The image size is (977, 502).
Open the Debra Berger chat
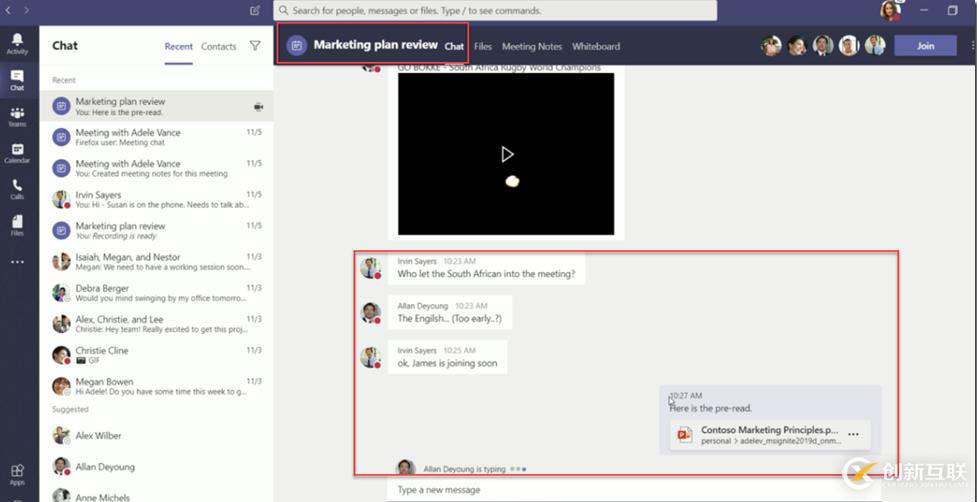[x=156, y=293]
